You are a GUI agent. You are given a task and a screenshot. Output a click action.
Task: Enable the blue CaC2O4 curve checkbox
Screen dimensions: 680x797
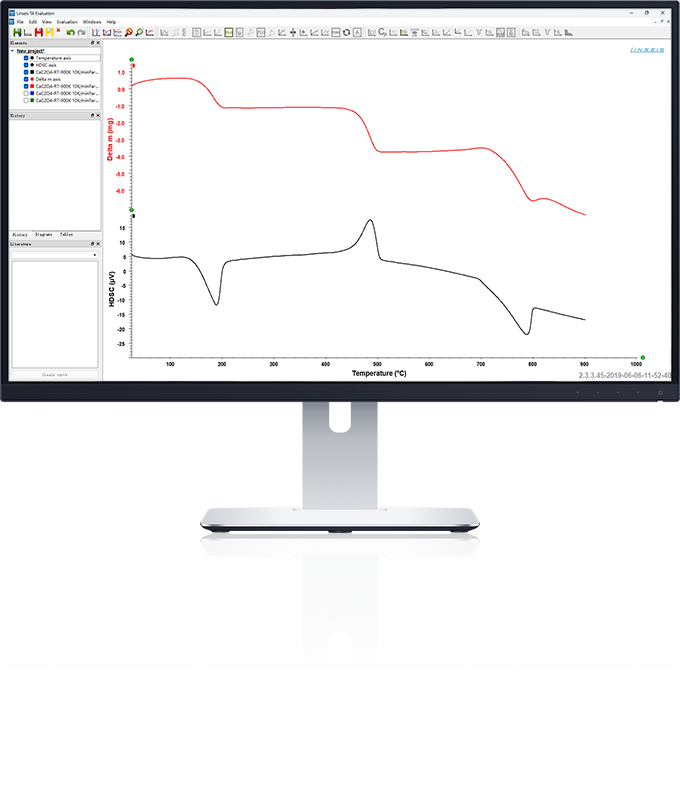(26, 93)
